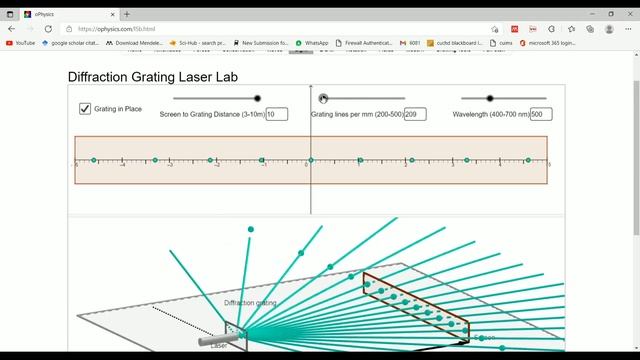Click the Diffraction Grating Laser Lab heading
Screen dimensions: 640x360
153,77
